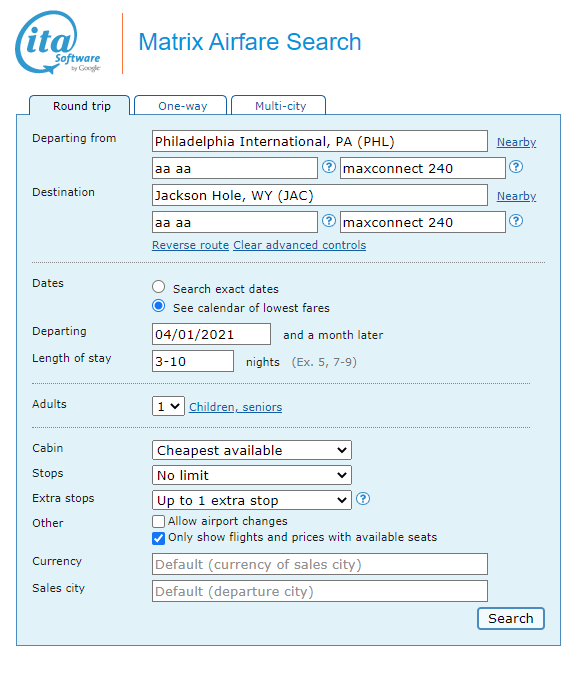Open help icon next to Extra stops
577x673 pixels.
coord(363,499)
